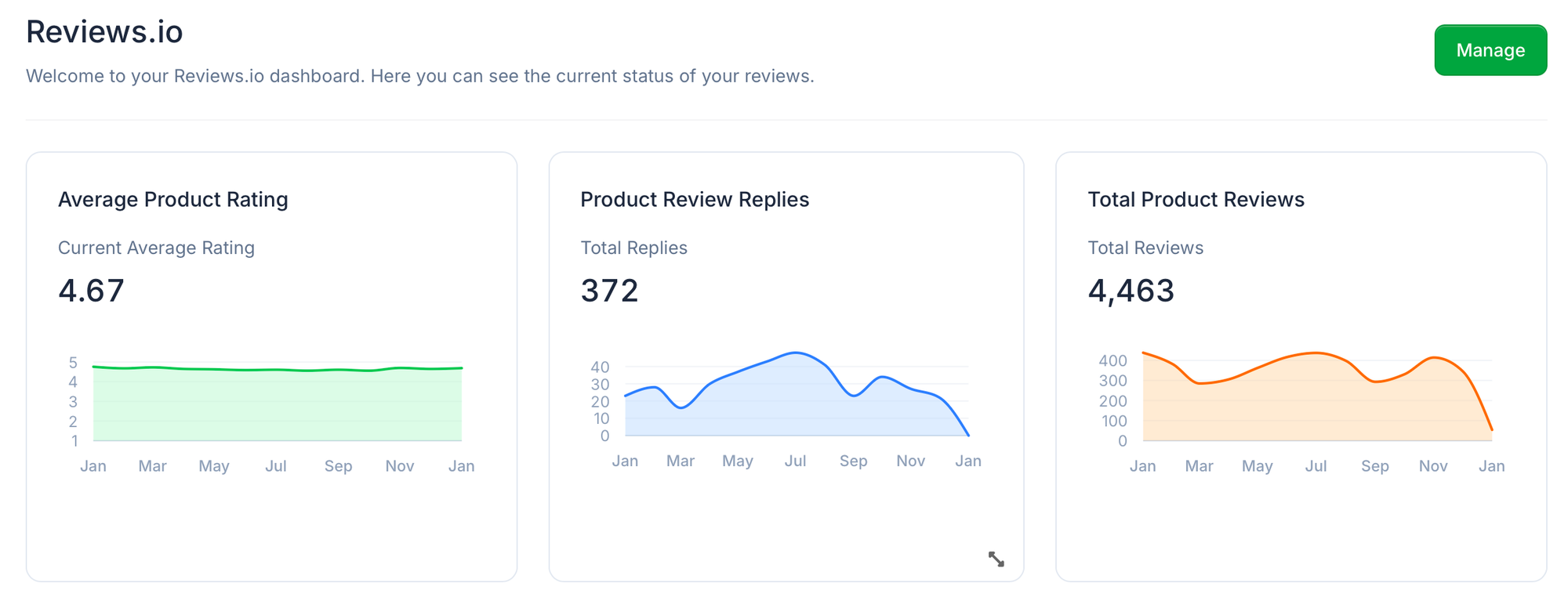The image size is (1568, 608).
Task: Click the 400 axis label on reviews chart
Action: point(1112,360)
